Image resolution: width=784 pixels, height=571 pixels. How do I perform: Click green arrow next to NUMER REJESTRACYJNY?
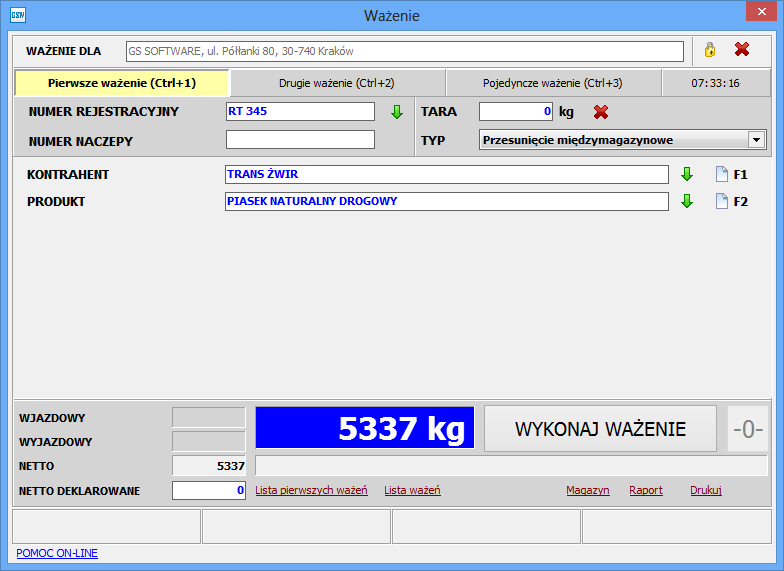coord(396,112)
